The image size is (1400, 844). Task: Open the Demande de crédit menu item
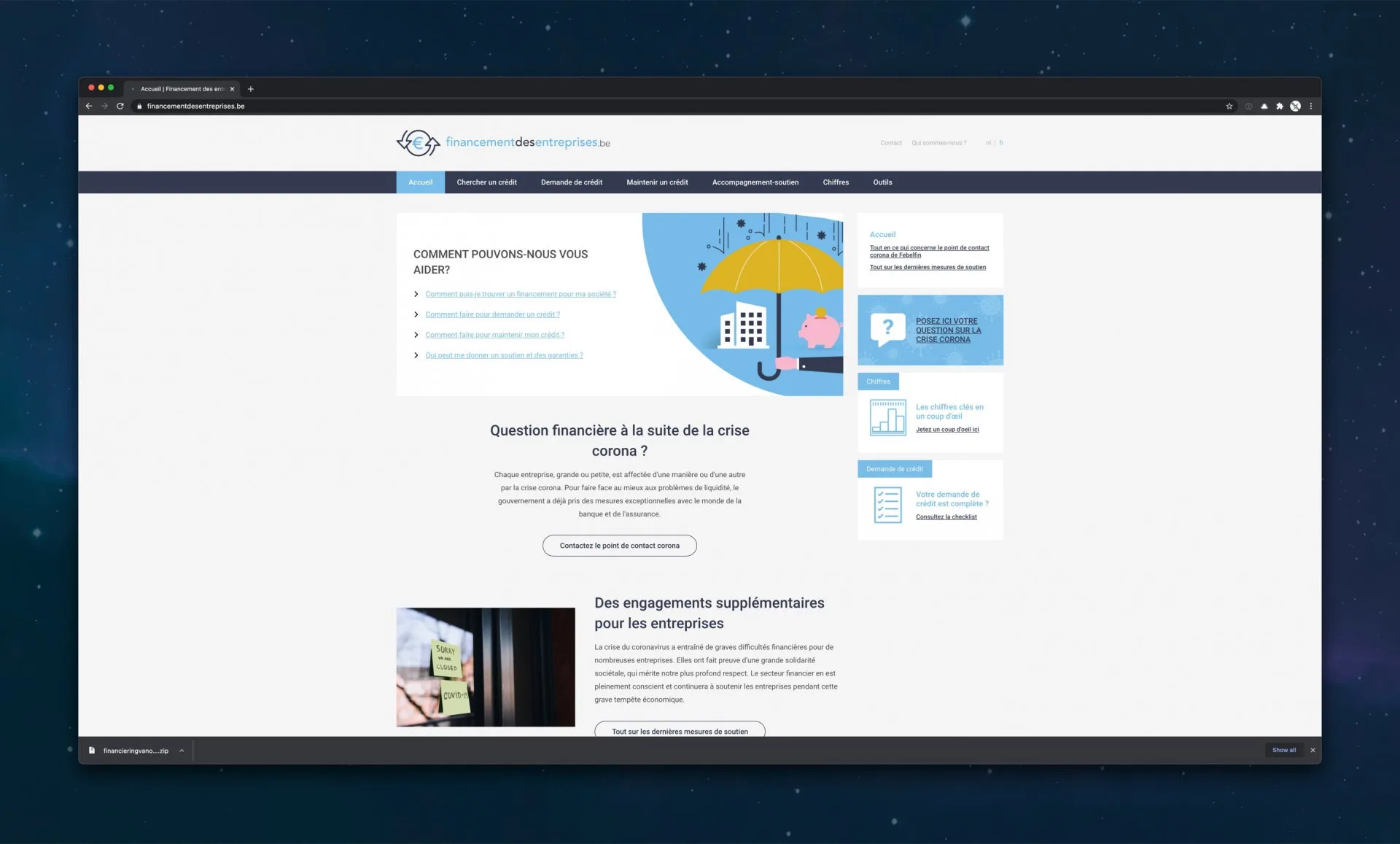572,182
